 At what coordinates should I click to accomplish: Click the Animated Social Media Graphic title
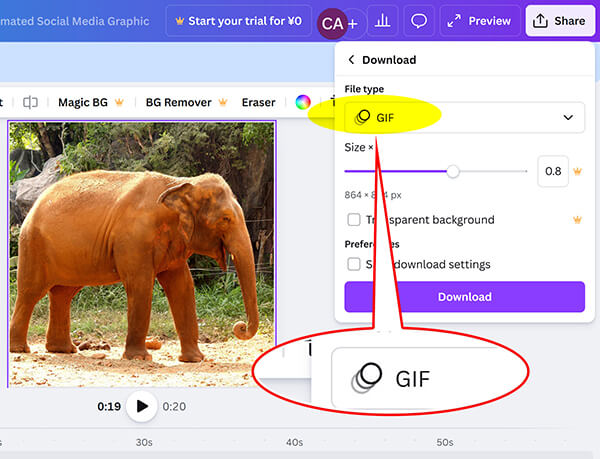coord(75,21)
